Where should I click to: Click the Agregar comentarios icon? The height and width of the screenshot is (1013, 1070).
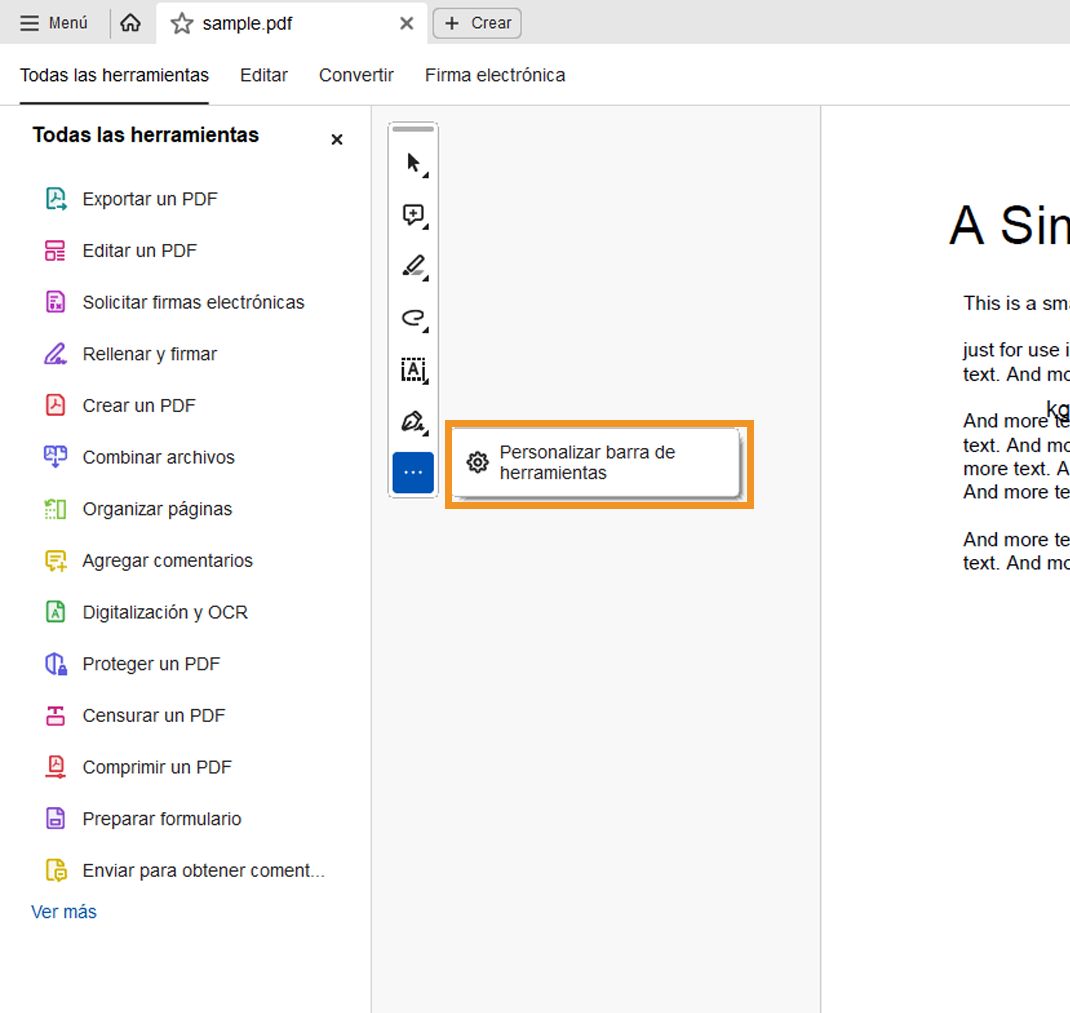pyautogui.click(x=56, y=560)
